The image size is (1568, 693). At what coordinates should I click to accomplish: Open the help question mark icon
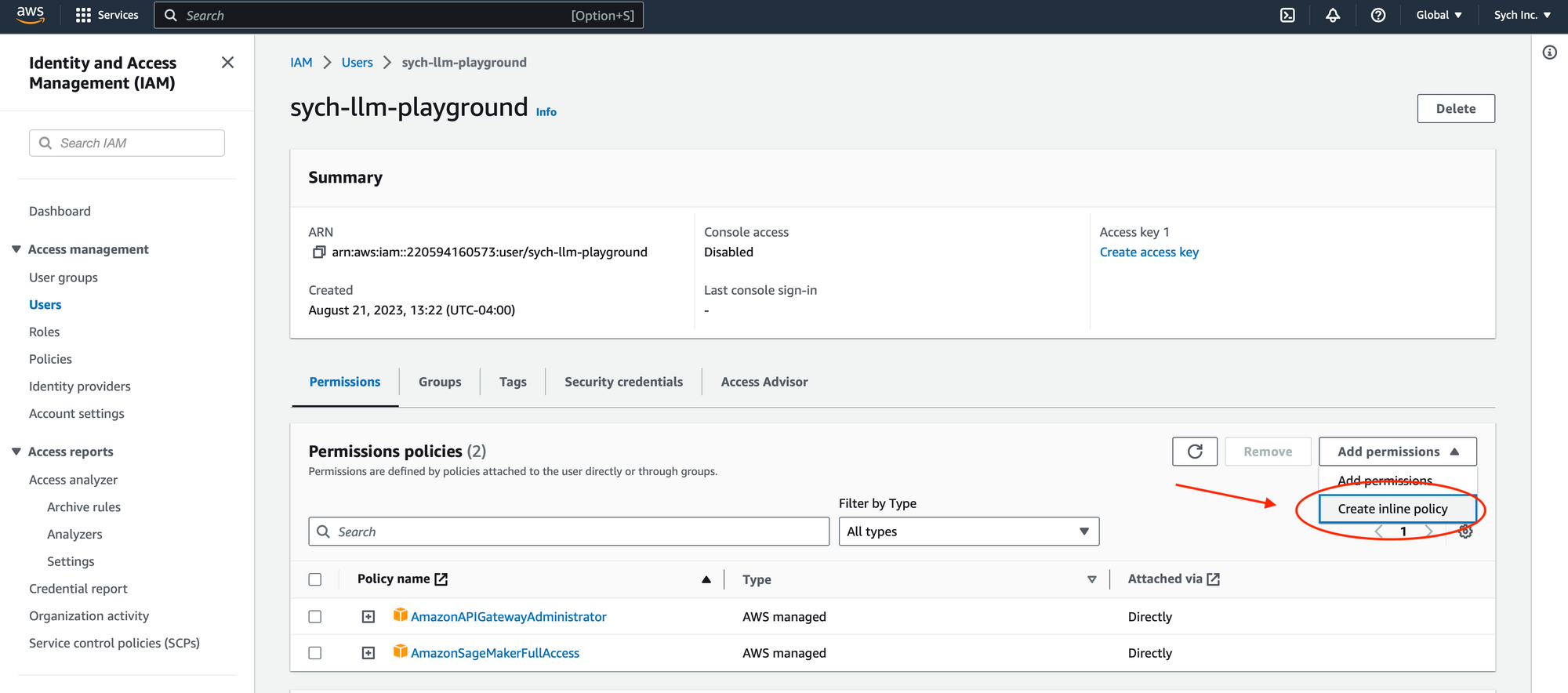[x=1378, y=15]
